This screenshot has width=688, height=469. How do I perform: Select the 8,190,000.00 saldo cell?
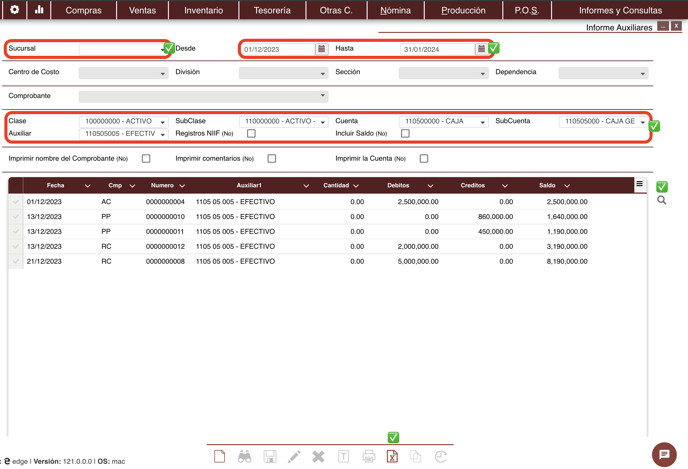tap(567, 261)
